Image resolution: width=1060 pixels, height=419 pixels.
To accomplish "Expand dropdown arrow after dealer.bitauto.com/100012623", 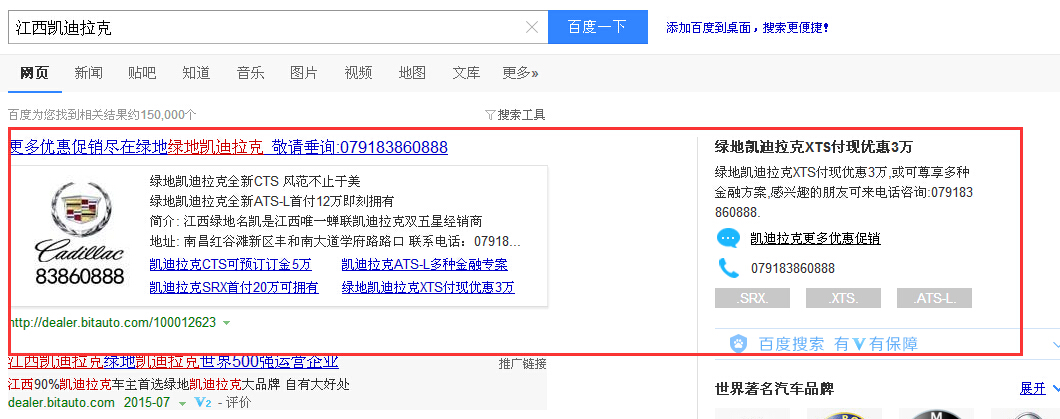I will tap(226, 323).
